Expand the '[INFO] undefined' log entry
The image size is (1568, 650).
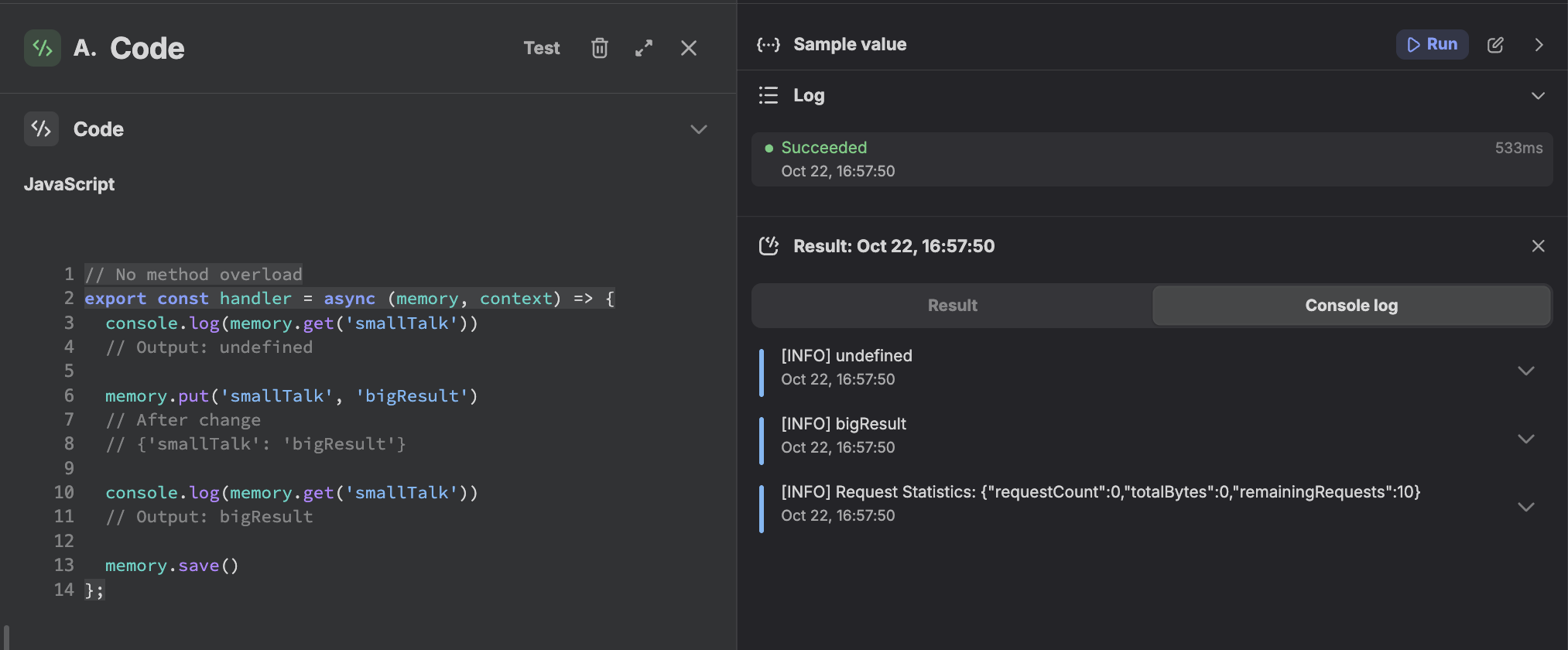point(1525,371)
